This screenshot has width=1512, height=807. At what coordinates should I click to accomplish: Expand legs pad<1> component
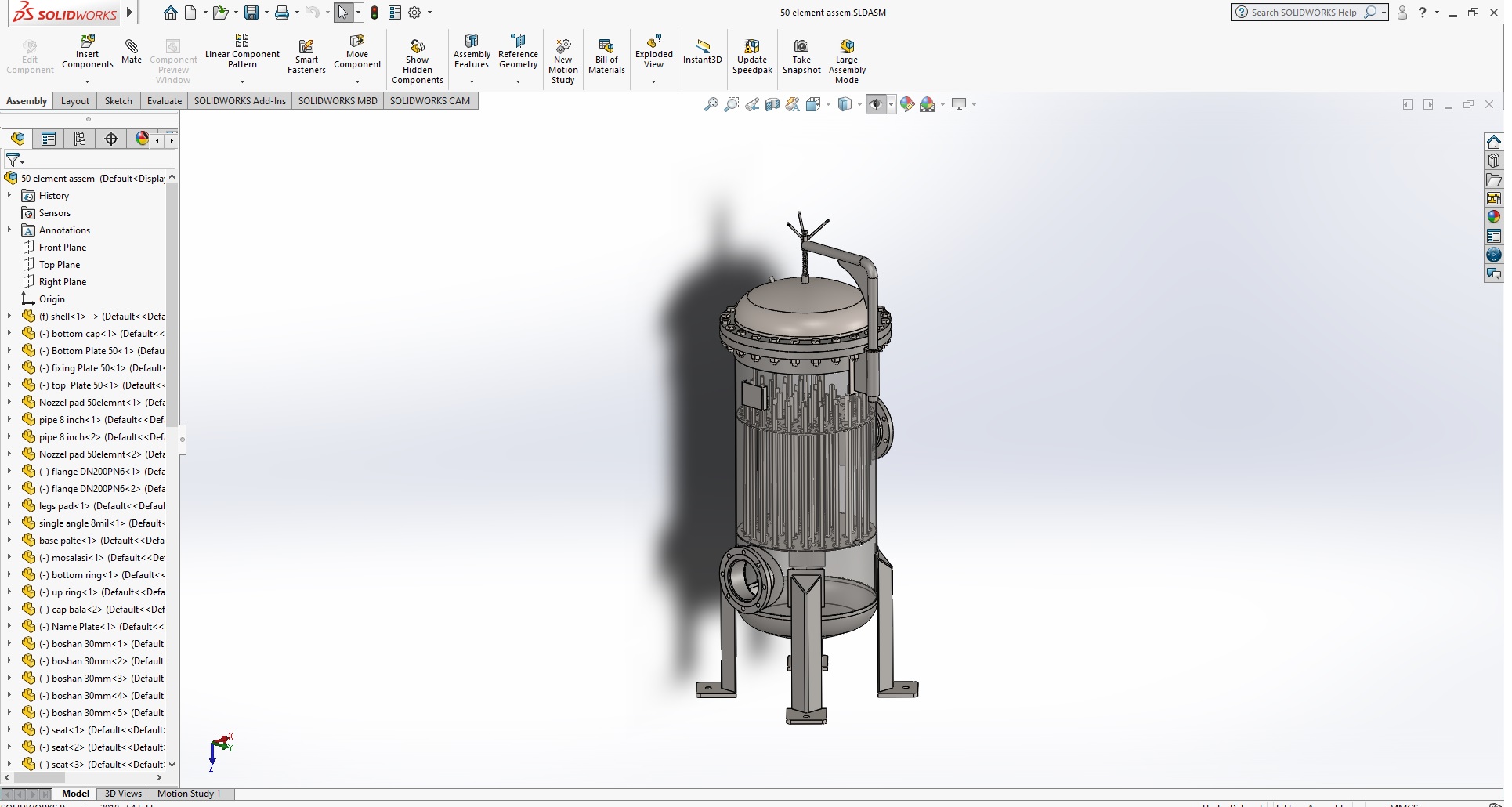pos(9,506)
